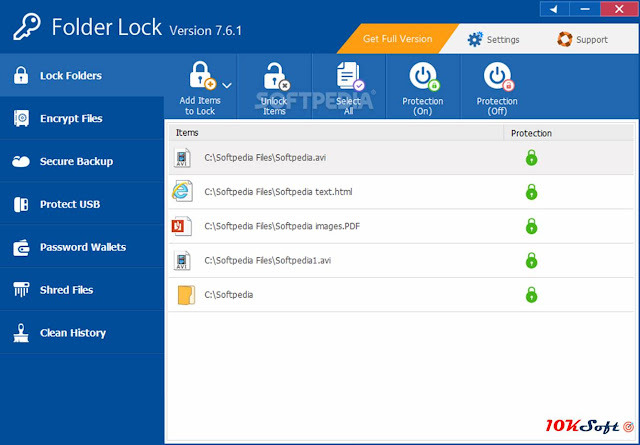Select row Softpedia text.html
Image resolution: width=640 pixels, height=445 pixels.
[x=401, y=192]
